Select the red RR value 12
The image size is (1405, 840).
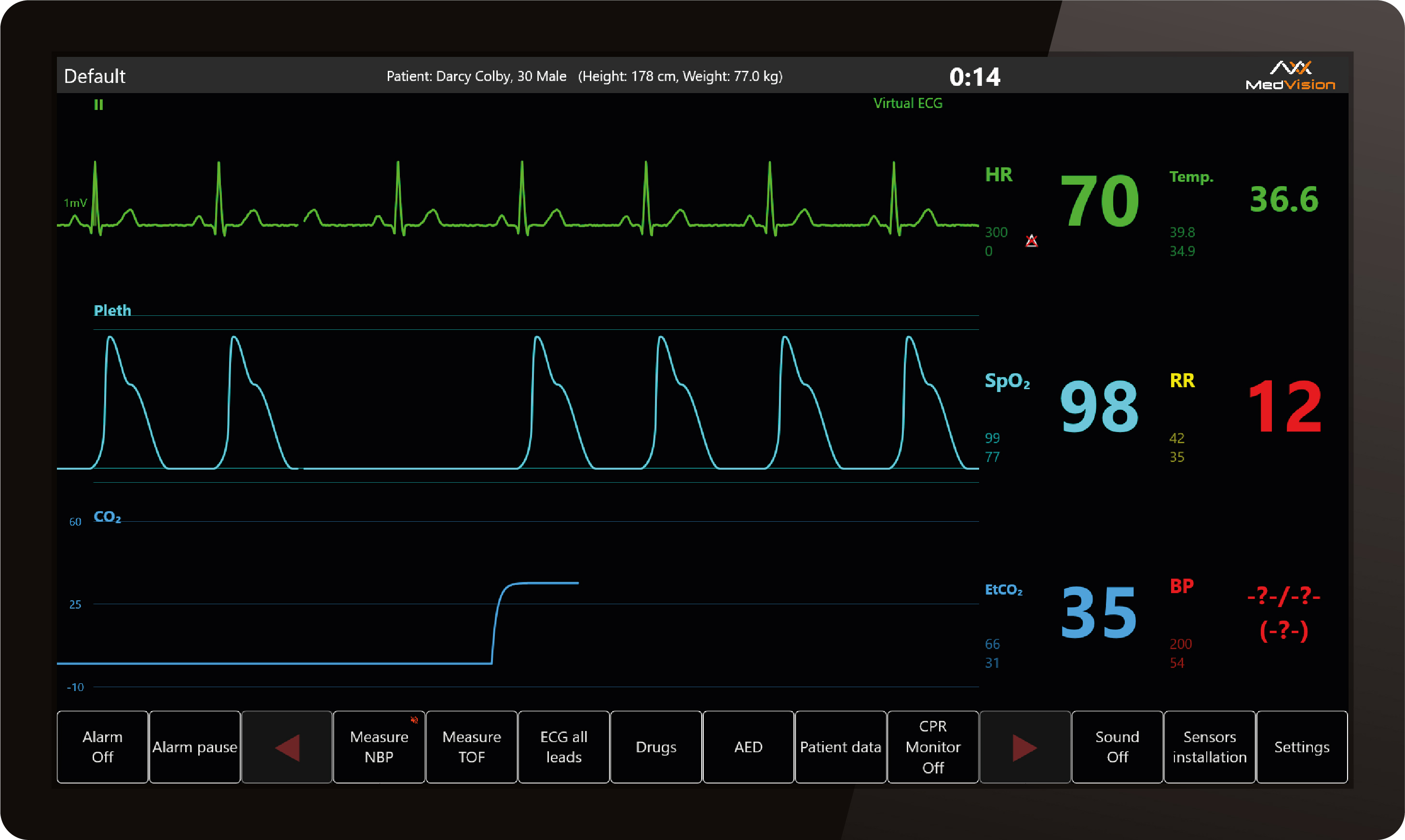click(1284, 406)
